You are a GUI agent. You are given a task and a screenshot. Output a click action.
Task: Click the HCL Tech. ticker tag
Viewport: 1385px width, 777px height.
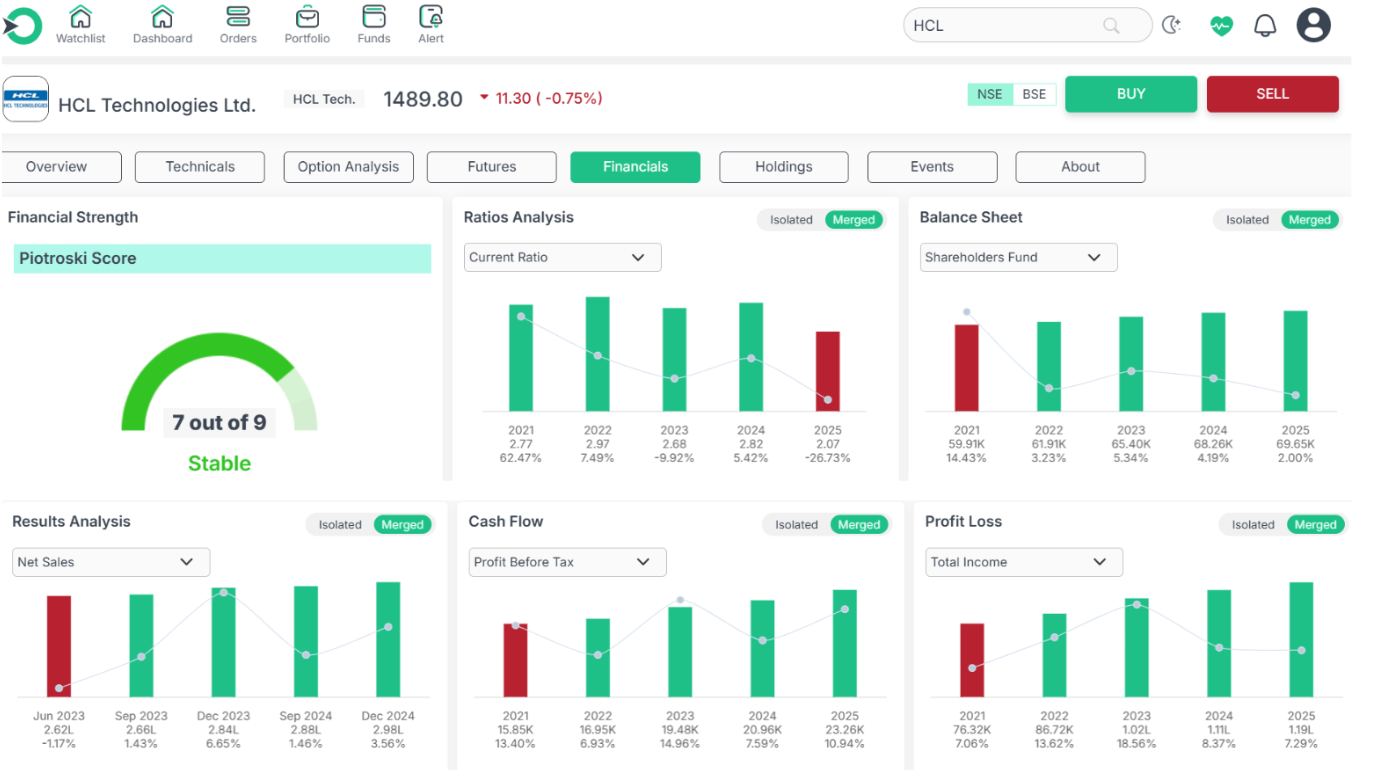[x=325, y=99]
